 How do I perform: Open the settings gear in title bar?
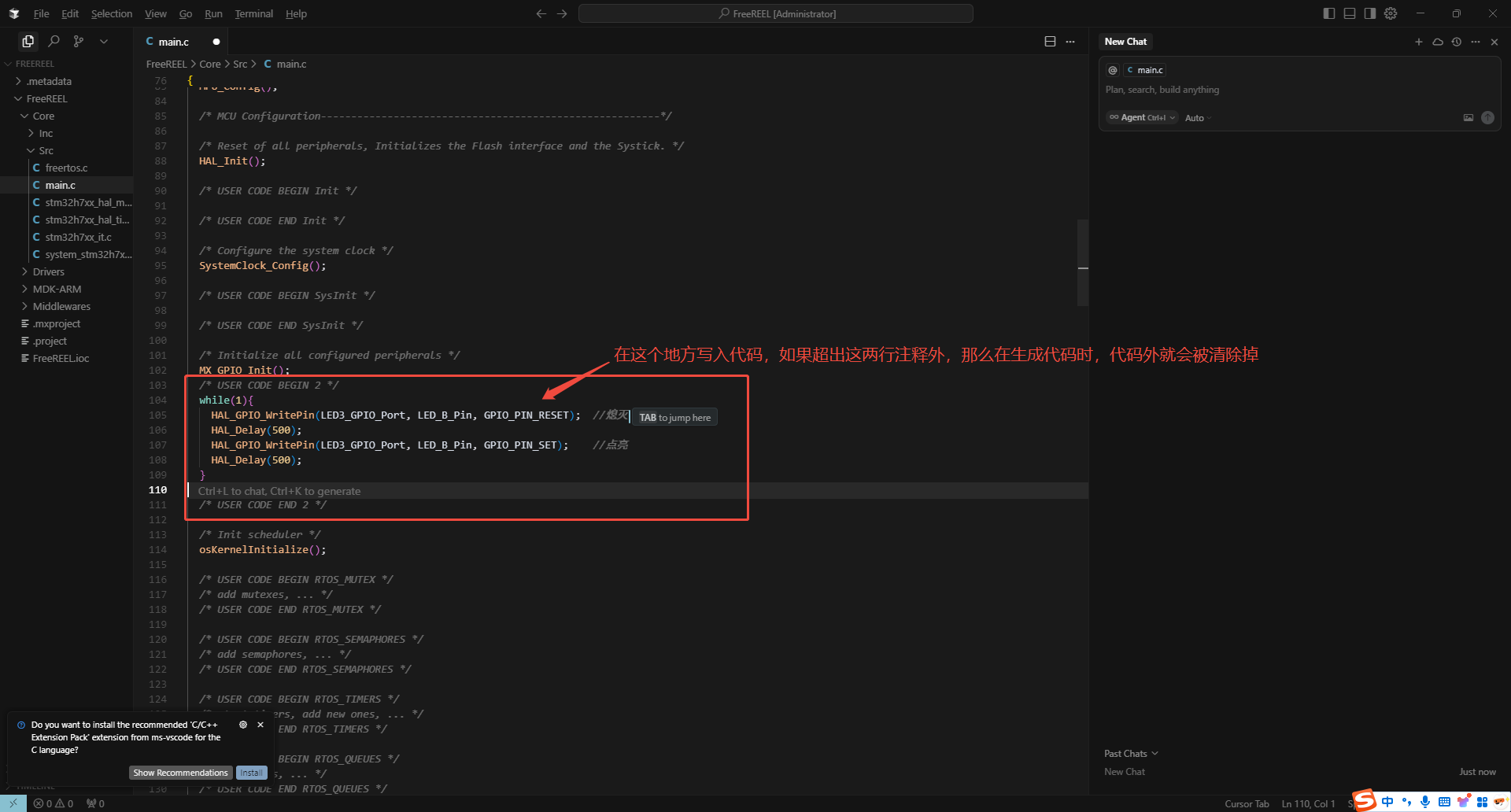1391,13
